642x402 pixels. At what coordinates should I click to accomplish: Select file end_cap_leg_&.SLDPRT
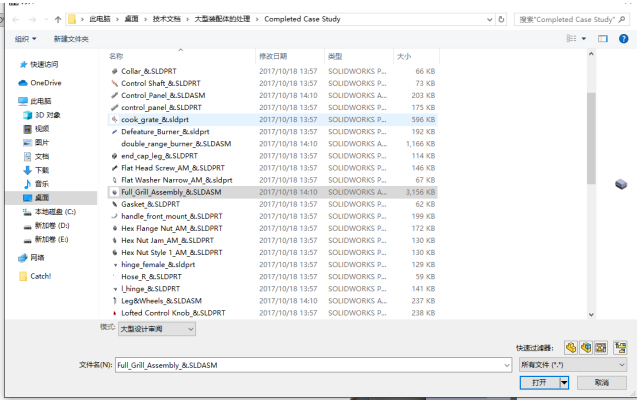tap(159, 156)
